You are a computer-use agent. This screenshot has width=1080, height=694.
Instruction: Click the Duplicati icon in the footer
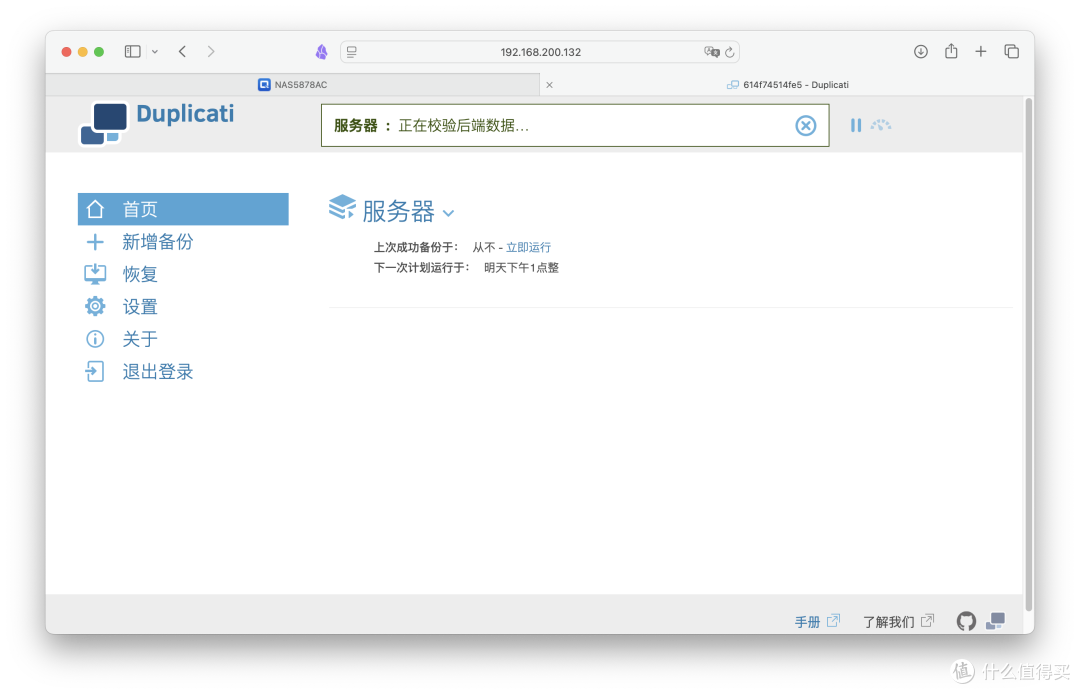click(x=995, y=621)
